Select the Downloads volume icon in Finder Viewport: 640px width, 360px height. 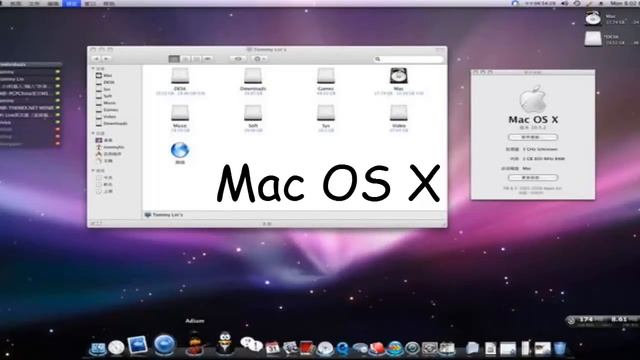[253, 77]
